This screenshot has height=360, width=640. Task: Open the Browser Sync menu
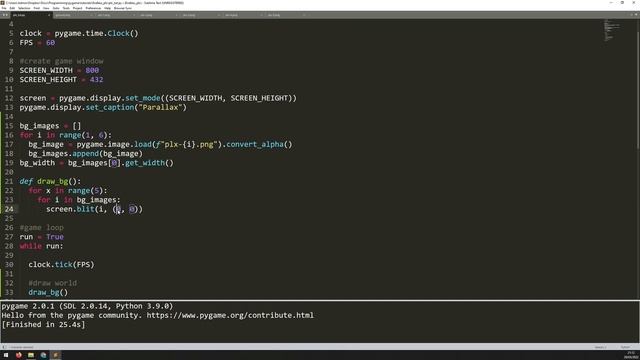tap(123, 8)
